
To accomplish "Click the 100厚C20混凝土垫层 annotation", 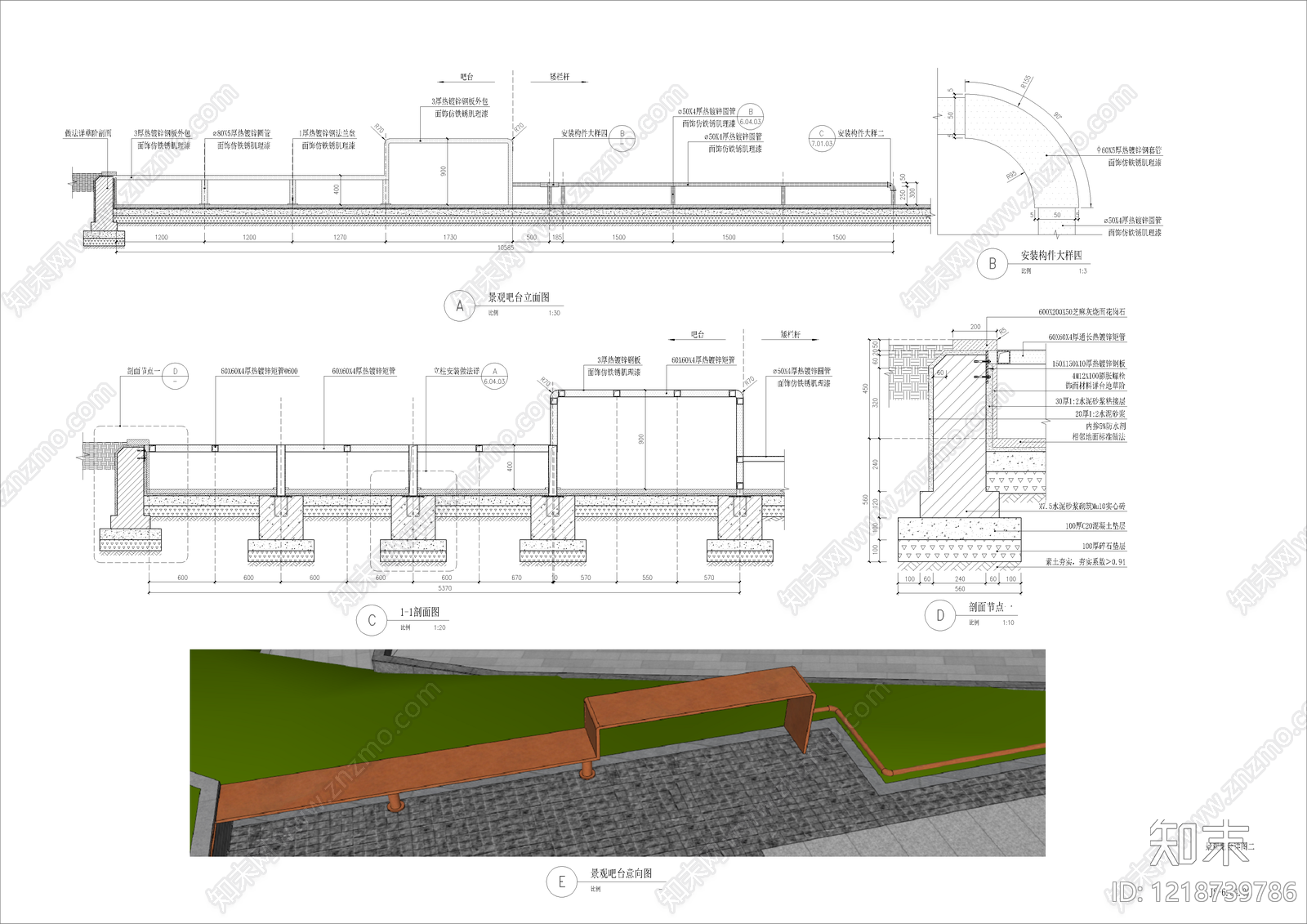I will 1095,526.
